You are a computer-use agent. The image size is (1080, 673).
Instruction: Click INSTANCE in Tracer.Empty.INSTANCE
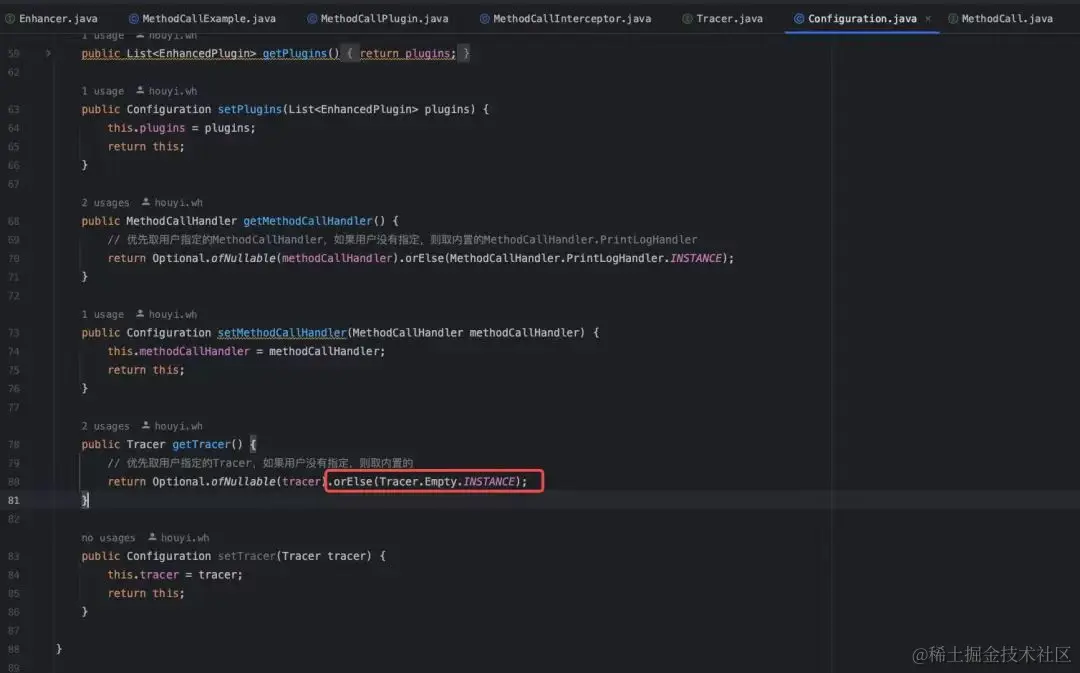tap(489, 481)
